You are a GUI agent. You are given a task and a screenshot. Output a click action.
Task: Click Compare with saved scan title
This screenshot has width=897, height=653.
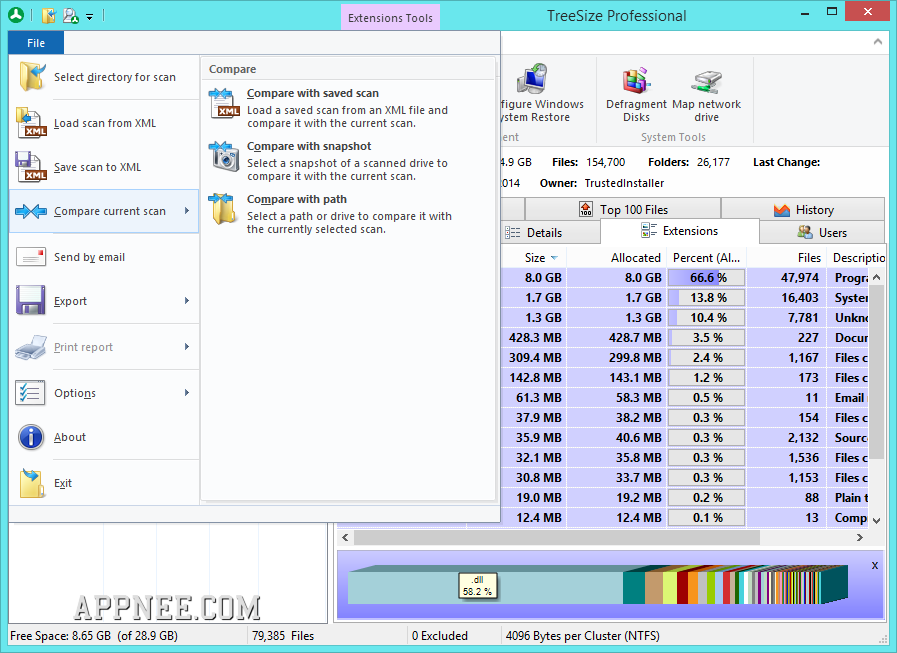(x=312, y=93)
